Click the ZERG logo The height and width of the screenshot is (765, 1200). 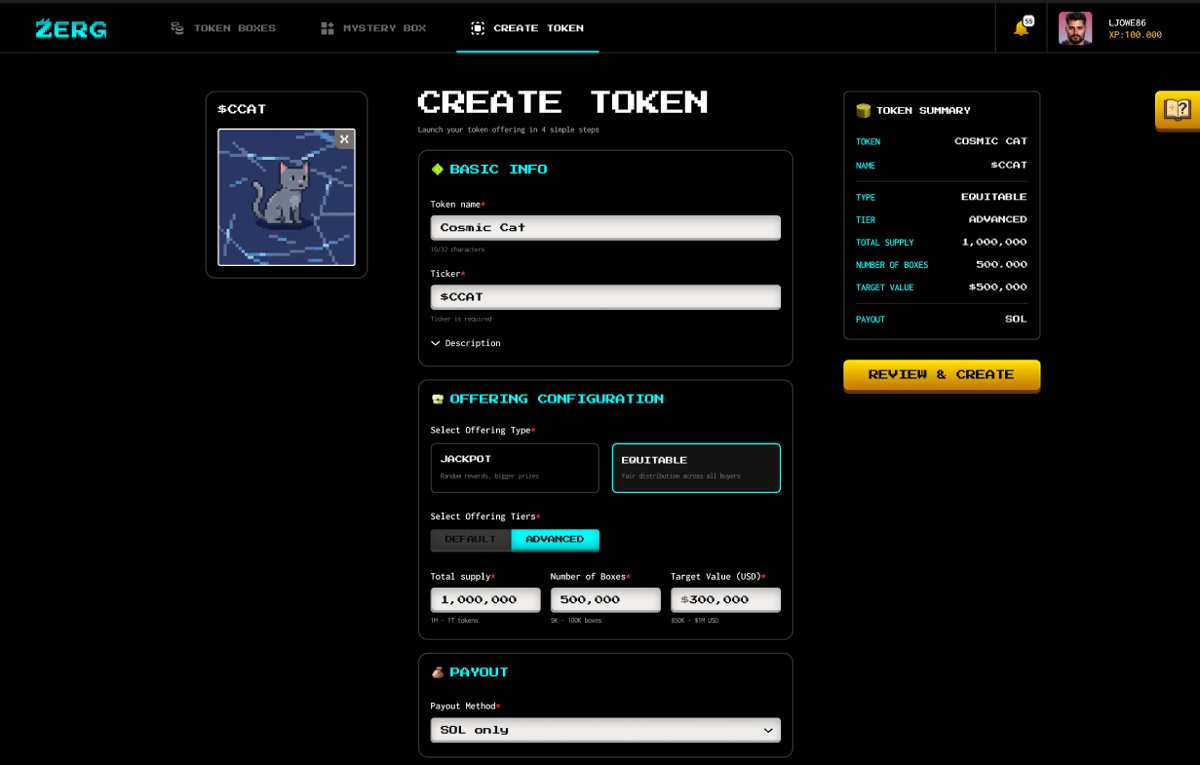click(x=71, y=29)
